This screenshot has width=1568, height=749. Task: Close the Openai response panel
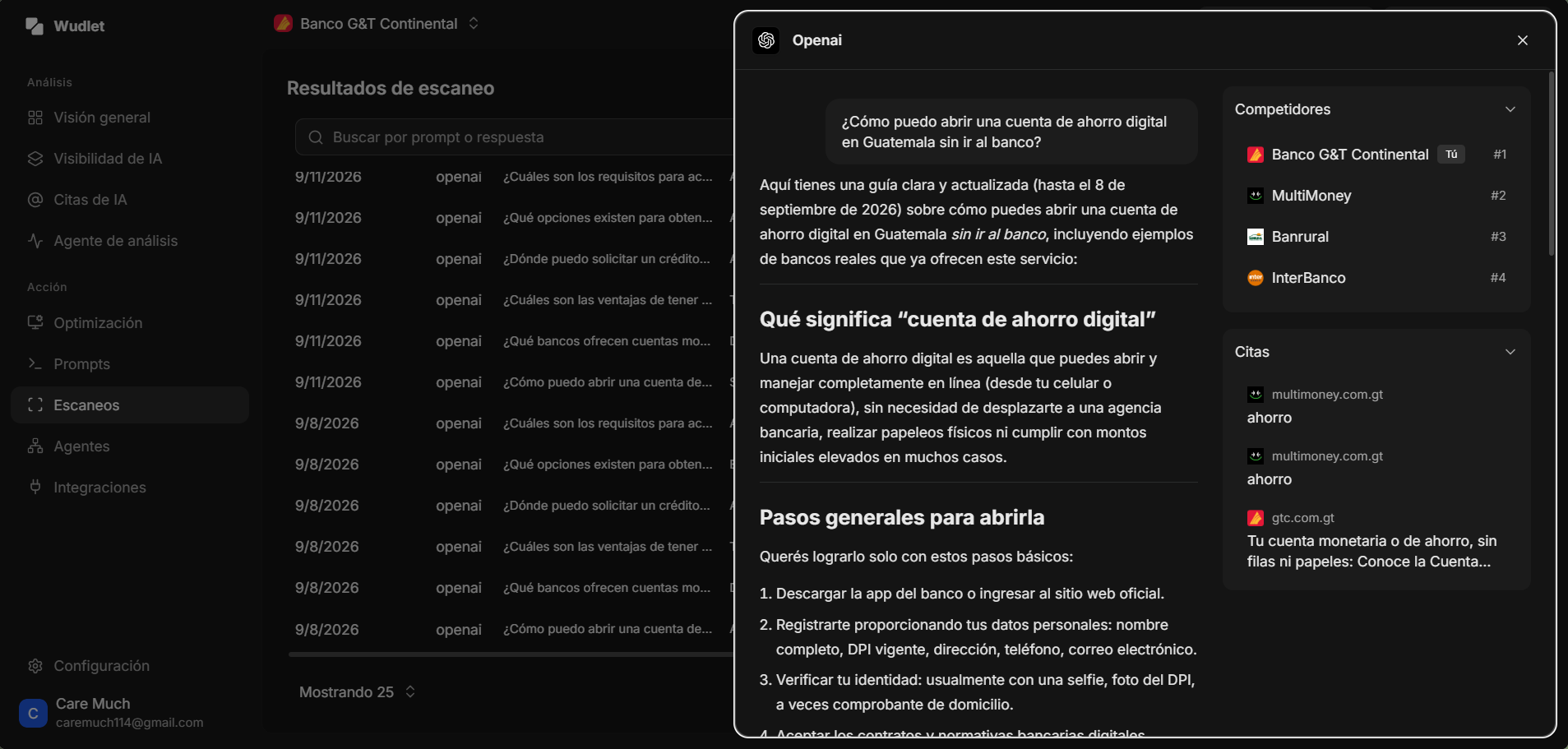click(x=1523, y=40)
